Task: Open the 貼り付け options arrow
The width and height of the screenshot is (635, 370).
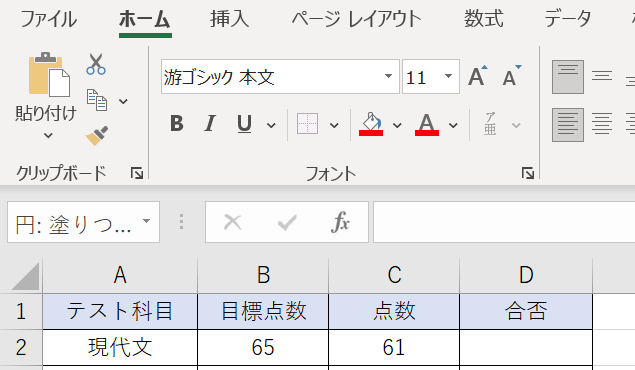Action: coord(48,135)
